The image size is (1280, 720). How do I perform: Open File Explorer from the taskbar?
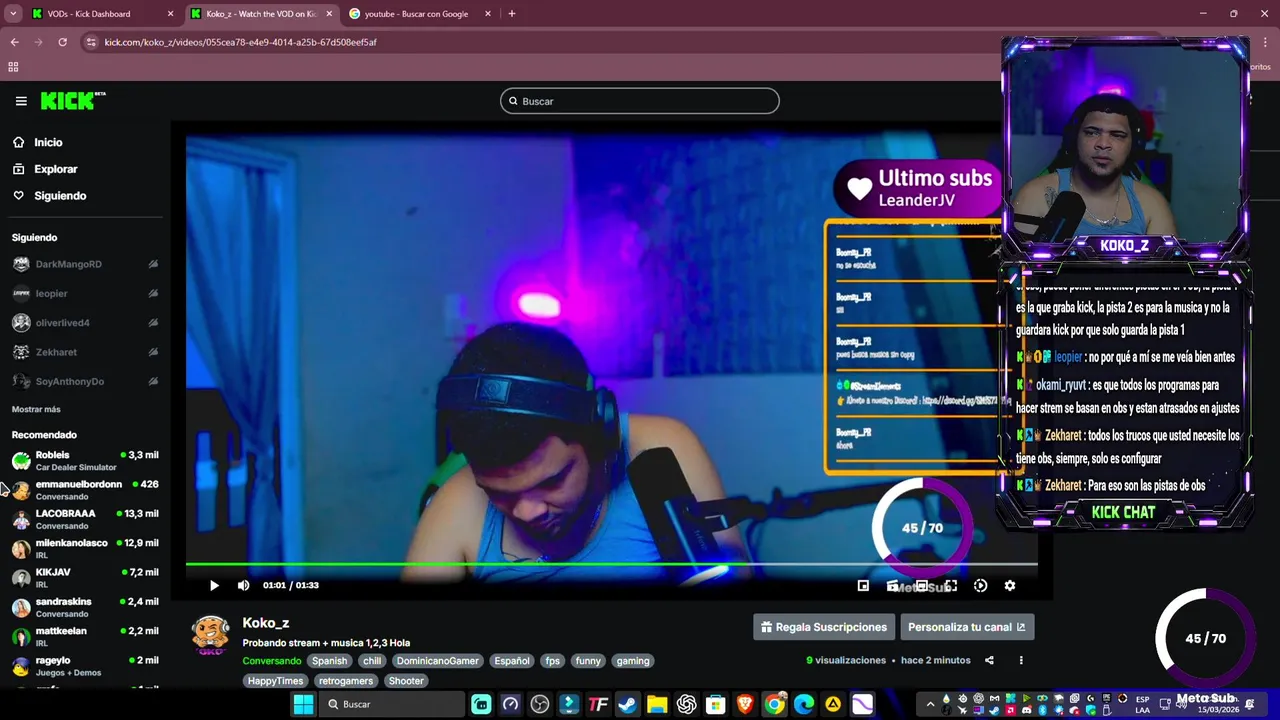pos(657,704)
